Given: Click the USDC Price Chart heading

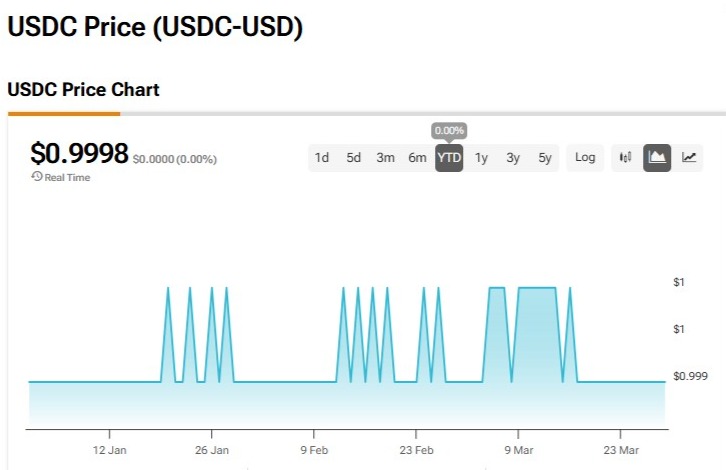Looking at the screenshot, I should tap(83, 89).
